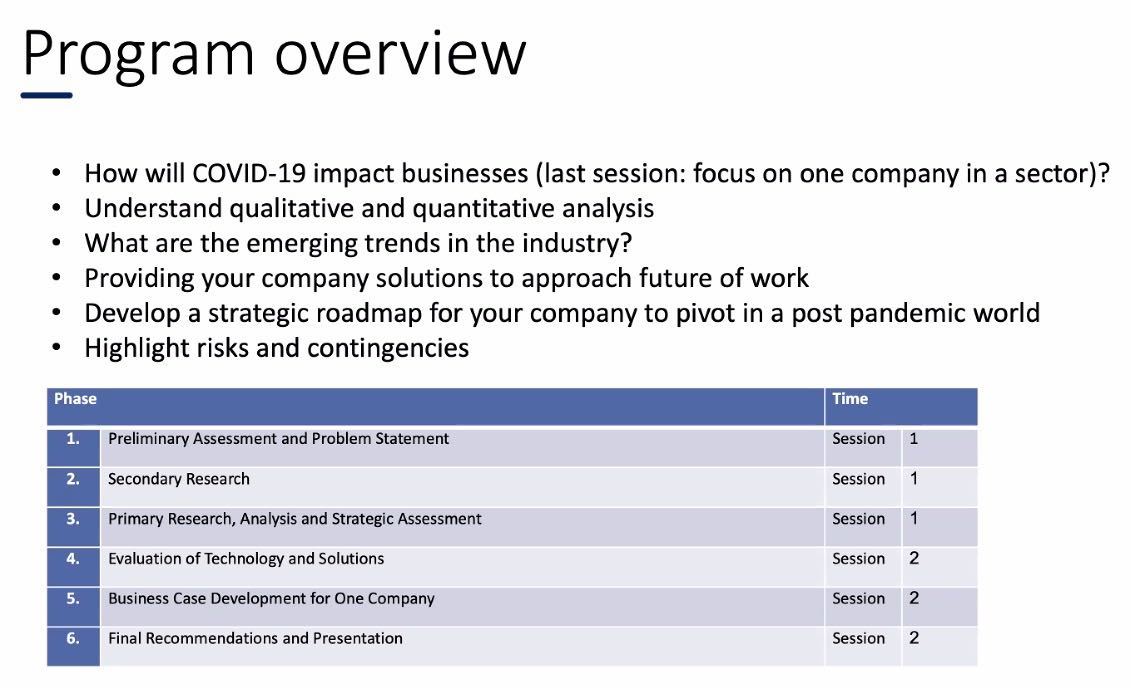
Task: Click the qualitative and quantitative analysis bullet
Action: click(x=369, y=208)
